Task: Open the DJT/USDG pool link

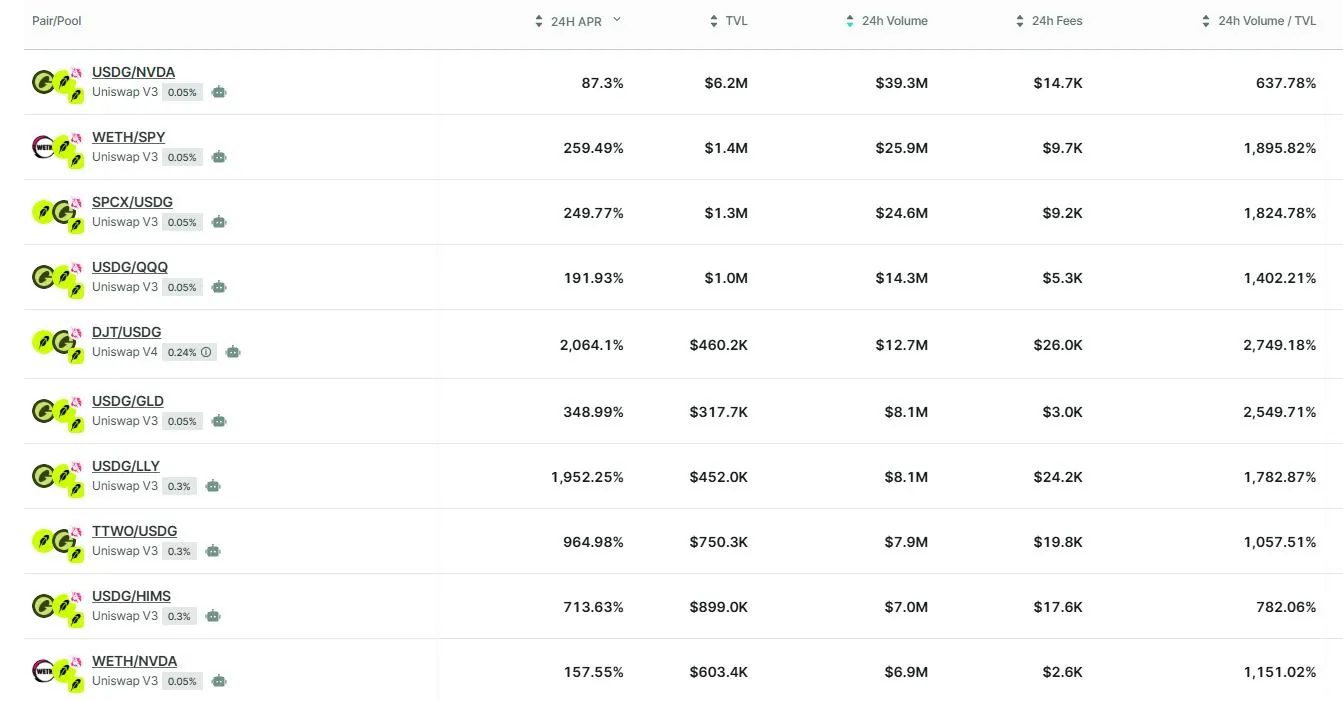Action: [127, 332]
